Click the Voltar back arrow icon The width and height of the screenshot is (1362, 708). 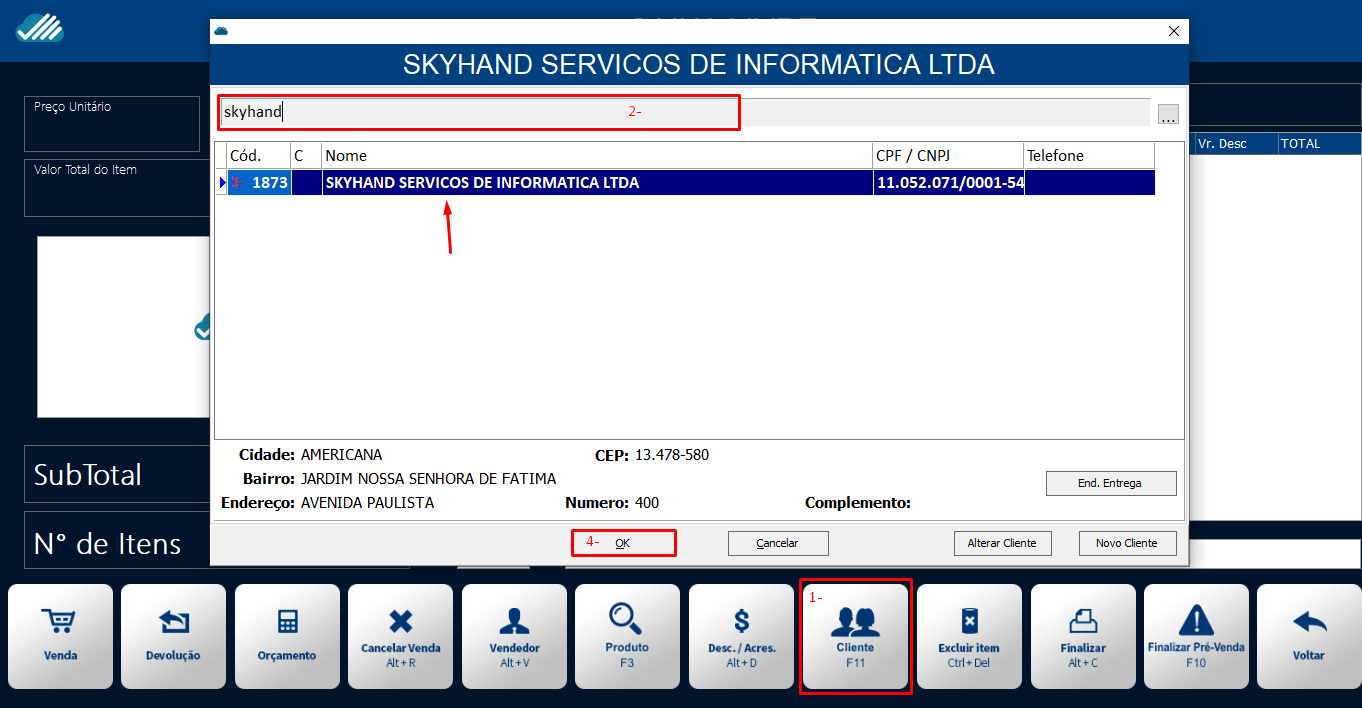pos(1309,623)
